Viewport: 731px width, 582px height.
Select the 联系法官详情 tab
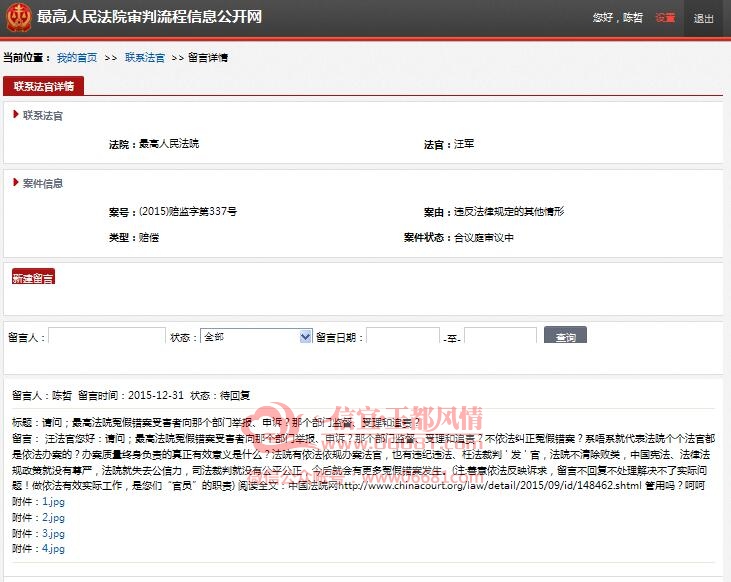(43, 86)
